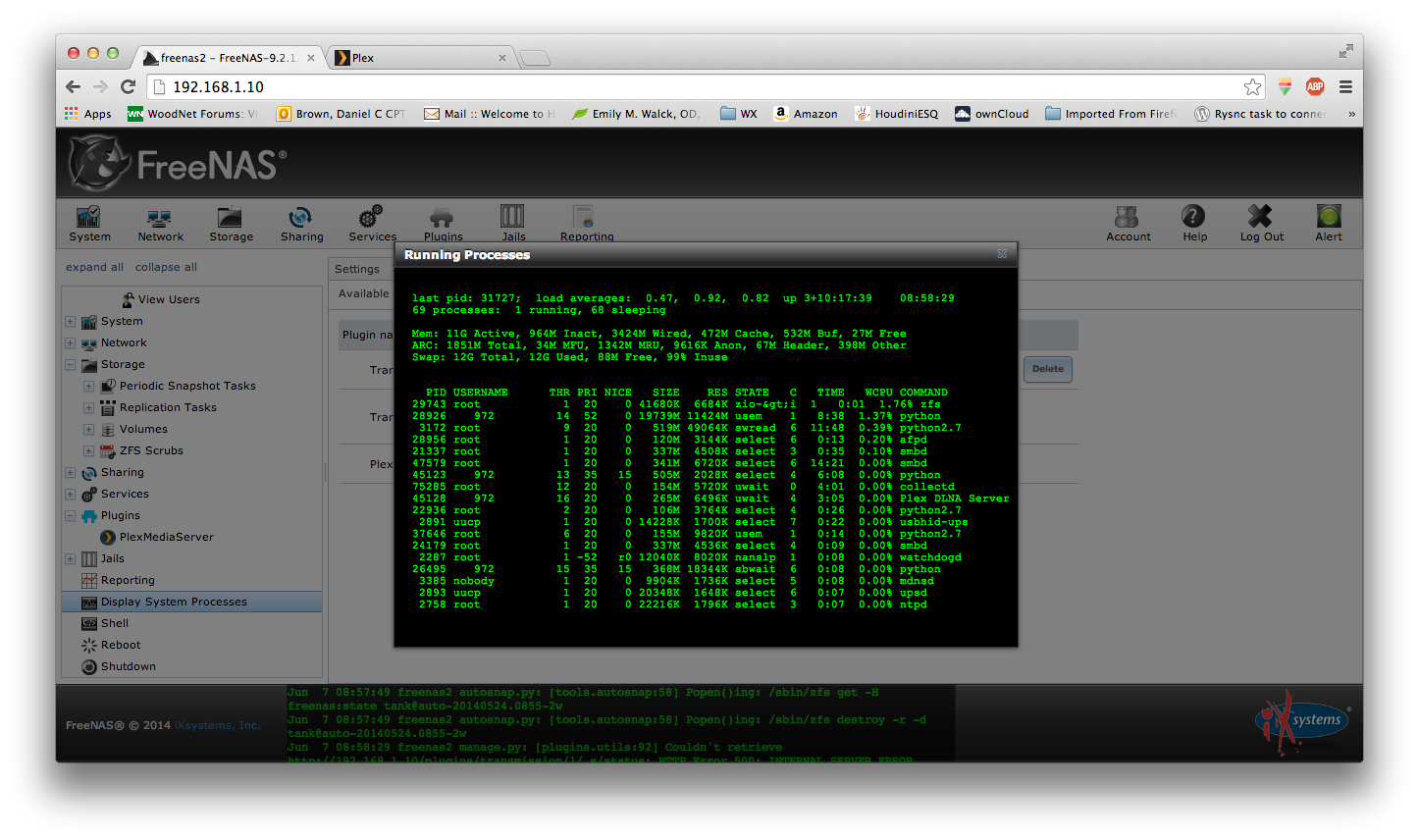Open the WX bookmark folder
This screenshot has height=840, width=1419.
coord(739,114)
